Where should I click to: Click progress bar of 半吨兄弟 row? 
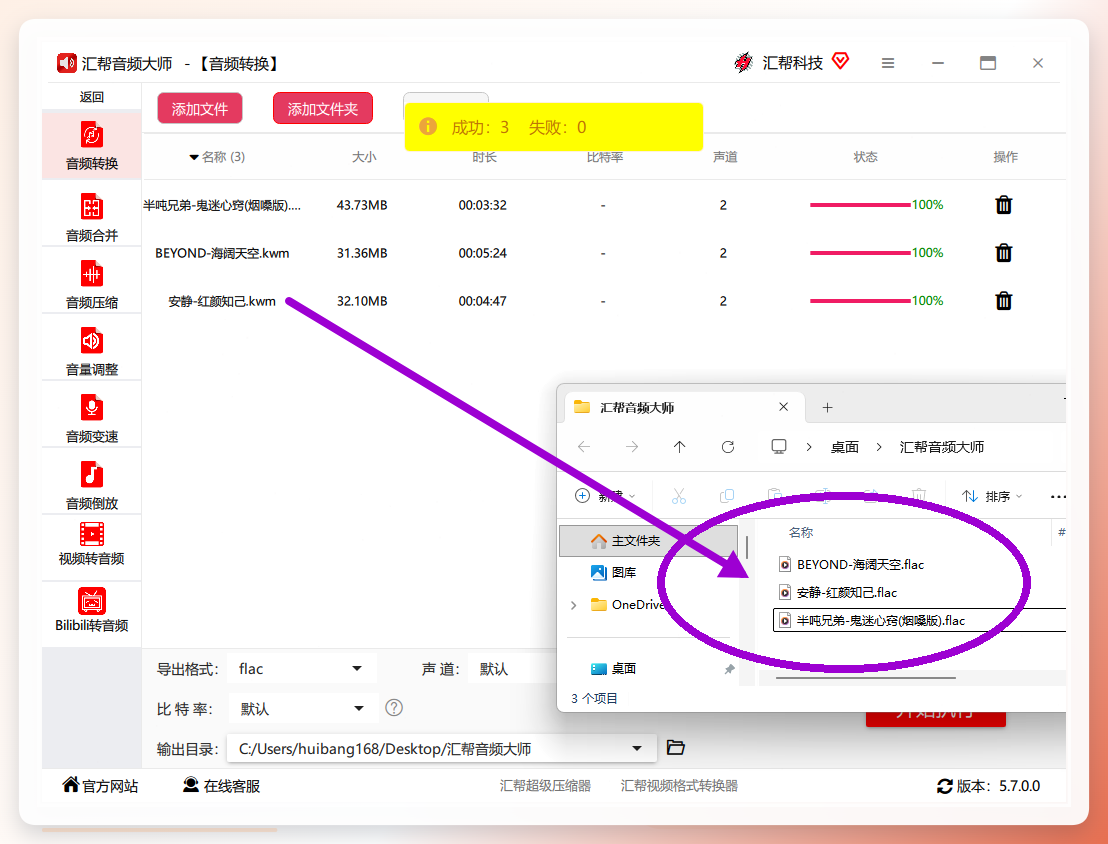pos(860,205)
